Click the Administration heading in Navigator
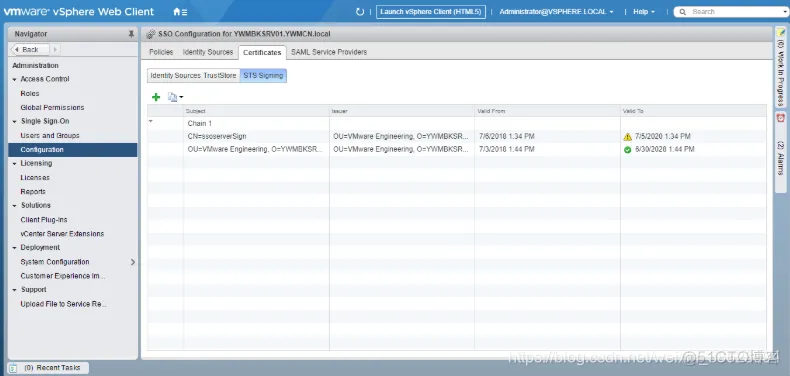The height and width of the screenshot is (376, 790). click(x=35, y=66)
